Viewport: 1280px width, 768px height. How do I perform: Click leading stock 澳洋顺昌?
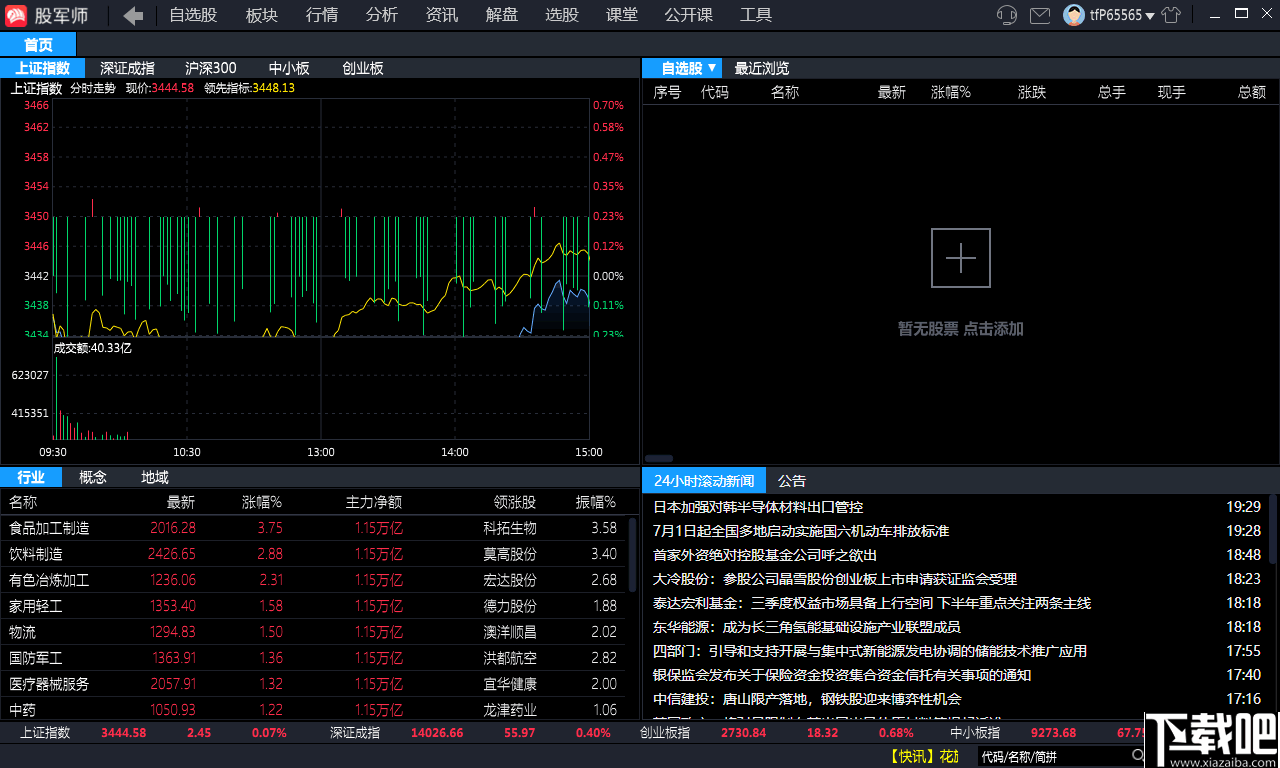pos(510,632)
